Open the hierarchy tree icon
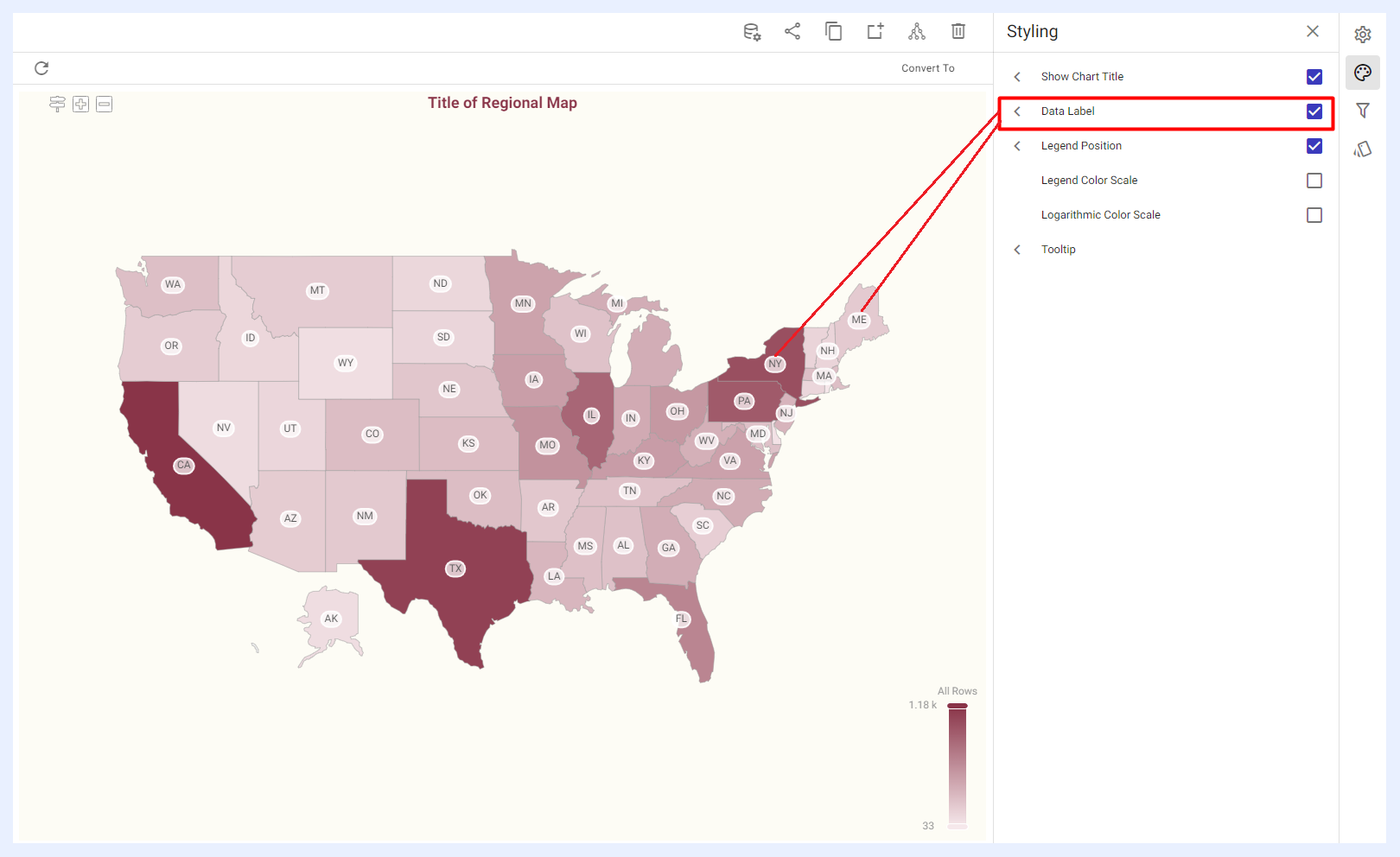1400x857 pixels. [917, 31]
